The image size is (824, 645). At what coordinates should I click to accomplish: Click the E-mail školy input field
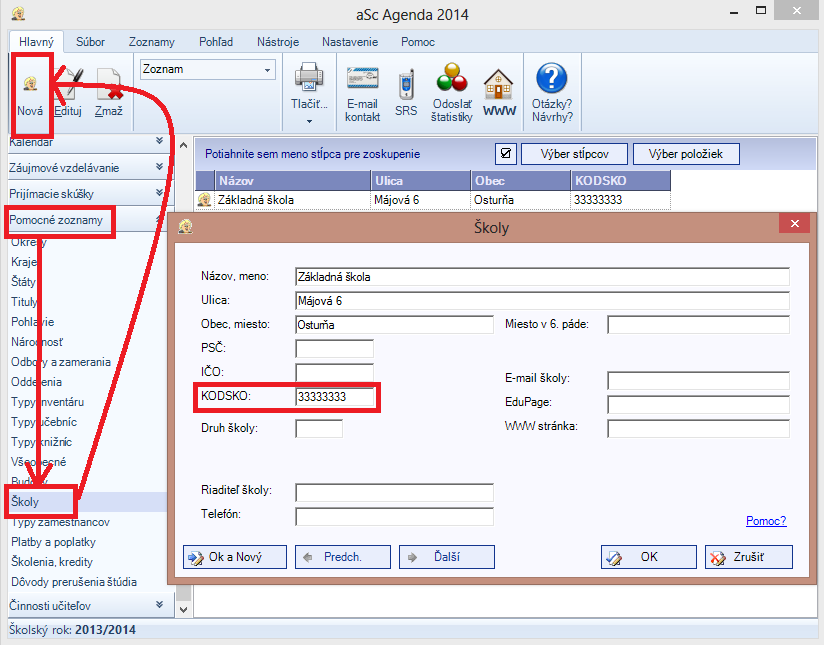698,381
